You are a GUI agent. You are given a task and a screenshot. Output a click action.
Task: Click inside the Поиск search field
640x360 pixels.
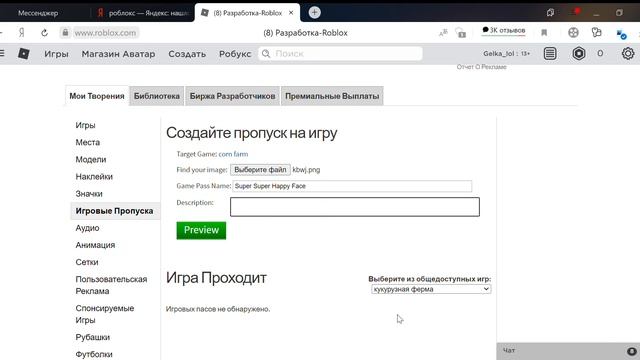pyautogui.click(x=340, y=53)
